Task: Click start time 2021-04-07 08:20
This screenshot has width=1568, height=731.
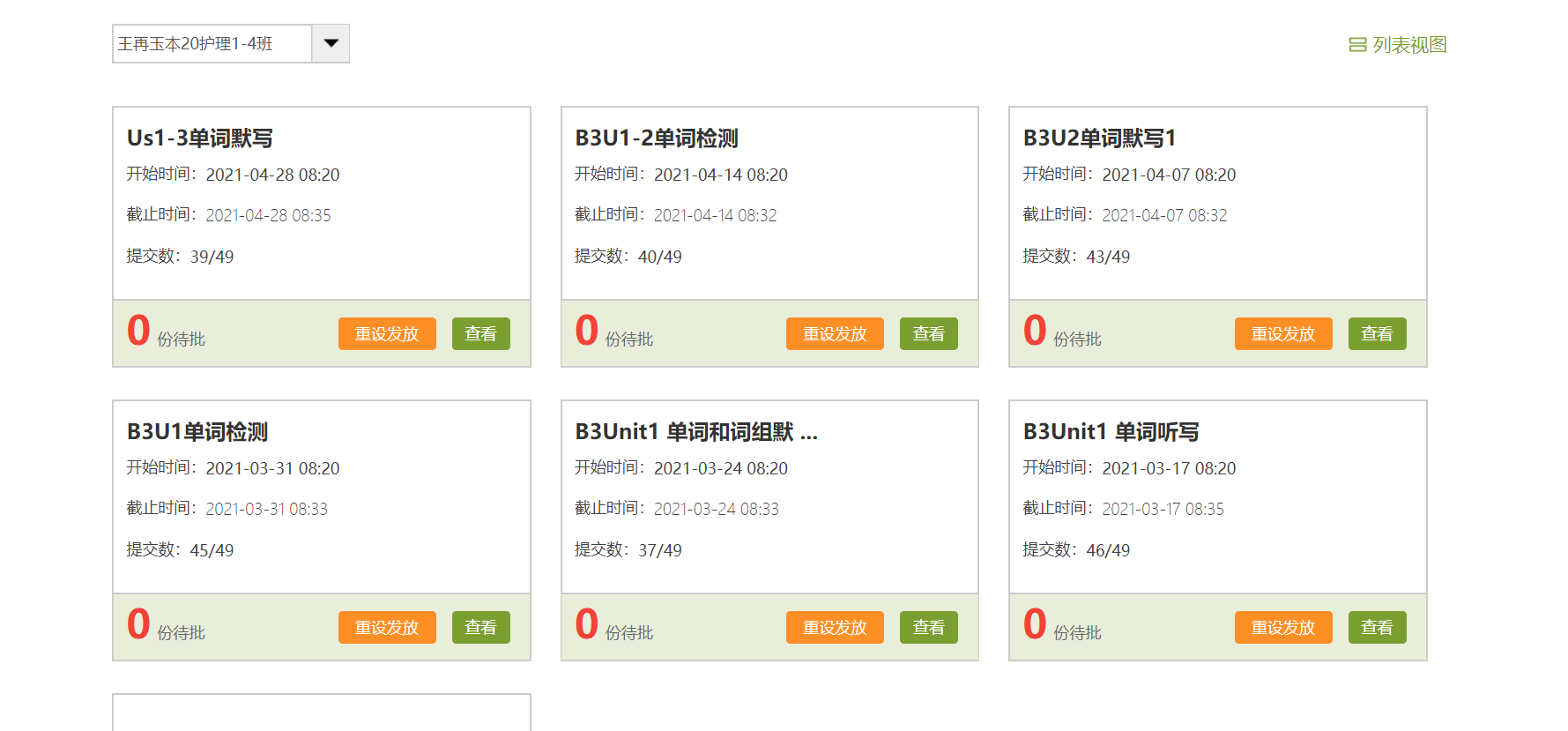Action: [1169, 175]
